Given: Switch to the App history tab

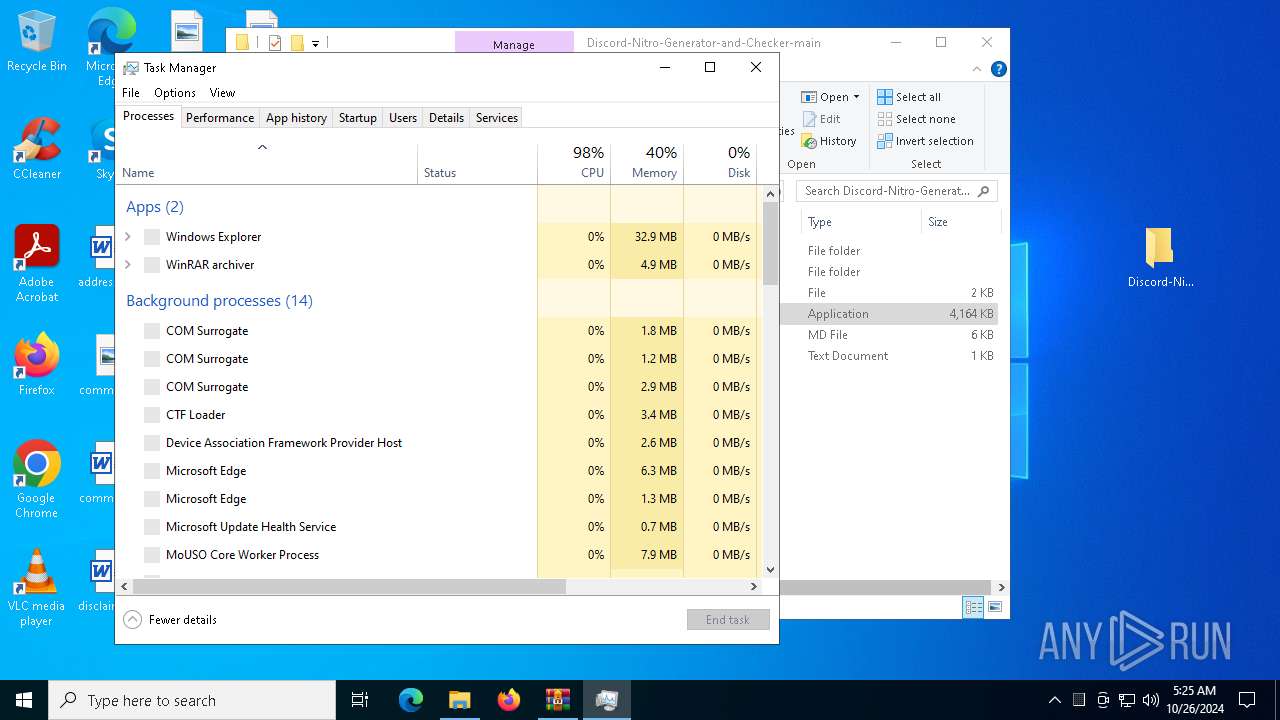Looking at the screenshot, I should (x=296, y=118).
